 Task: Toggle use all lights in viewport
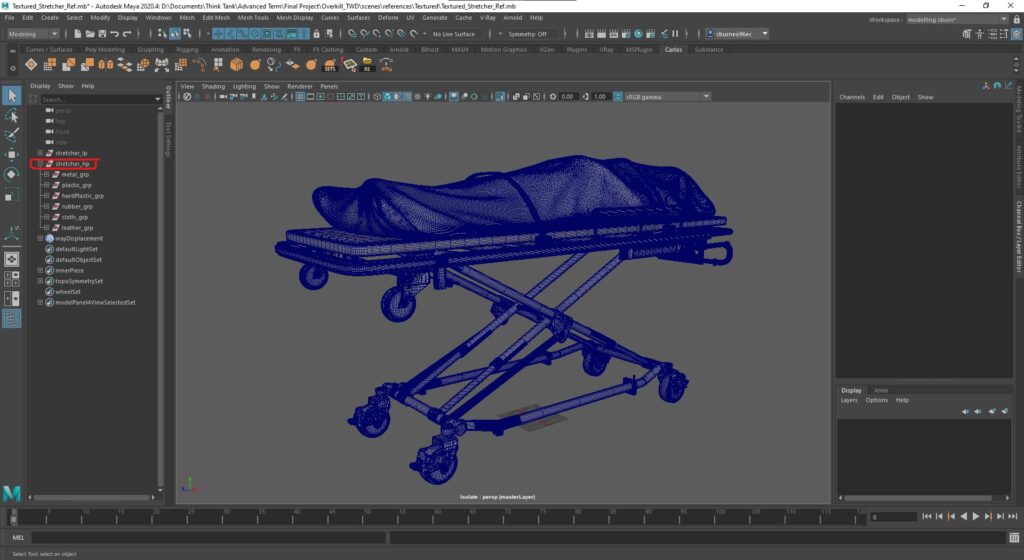click(428, 97)
